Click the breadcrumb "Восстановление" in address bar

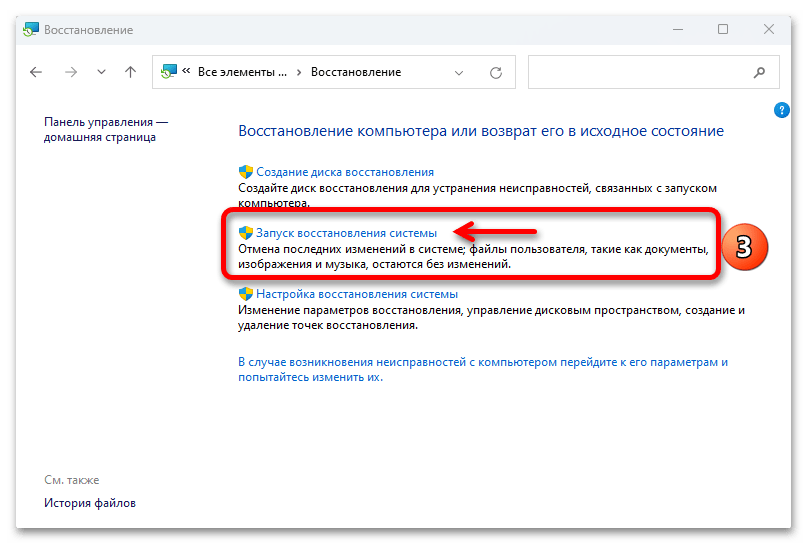(x=356, y=72)
